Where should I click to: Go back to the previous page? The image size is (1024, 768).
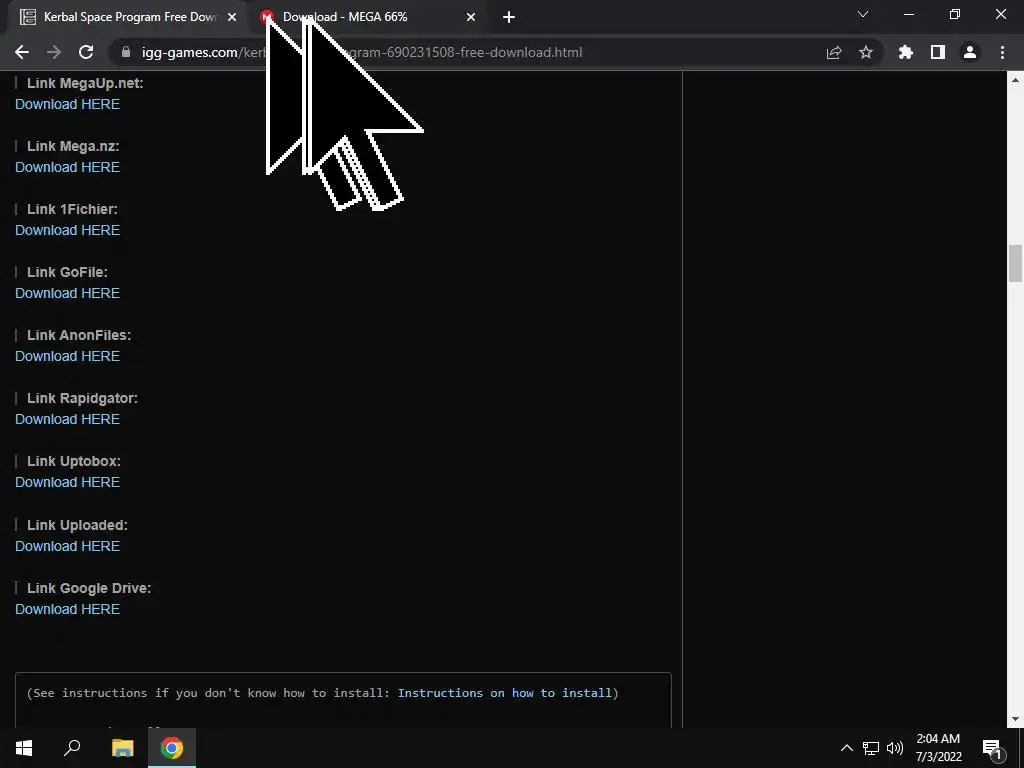point(22,52)
